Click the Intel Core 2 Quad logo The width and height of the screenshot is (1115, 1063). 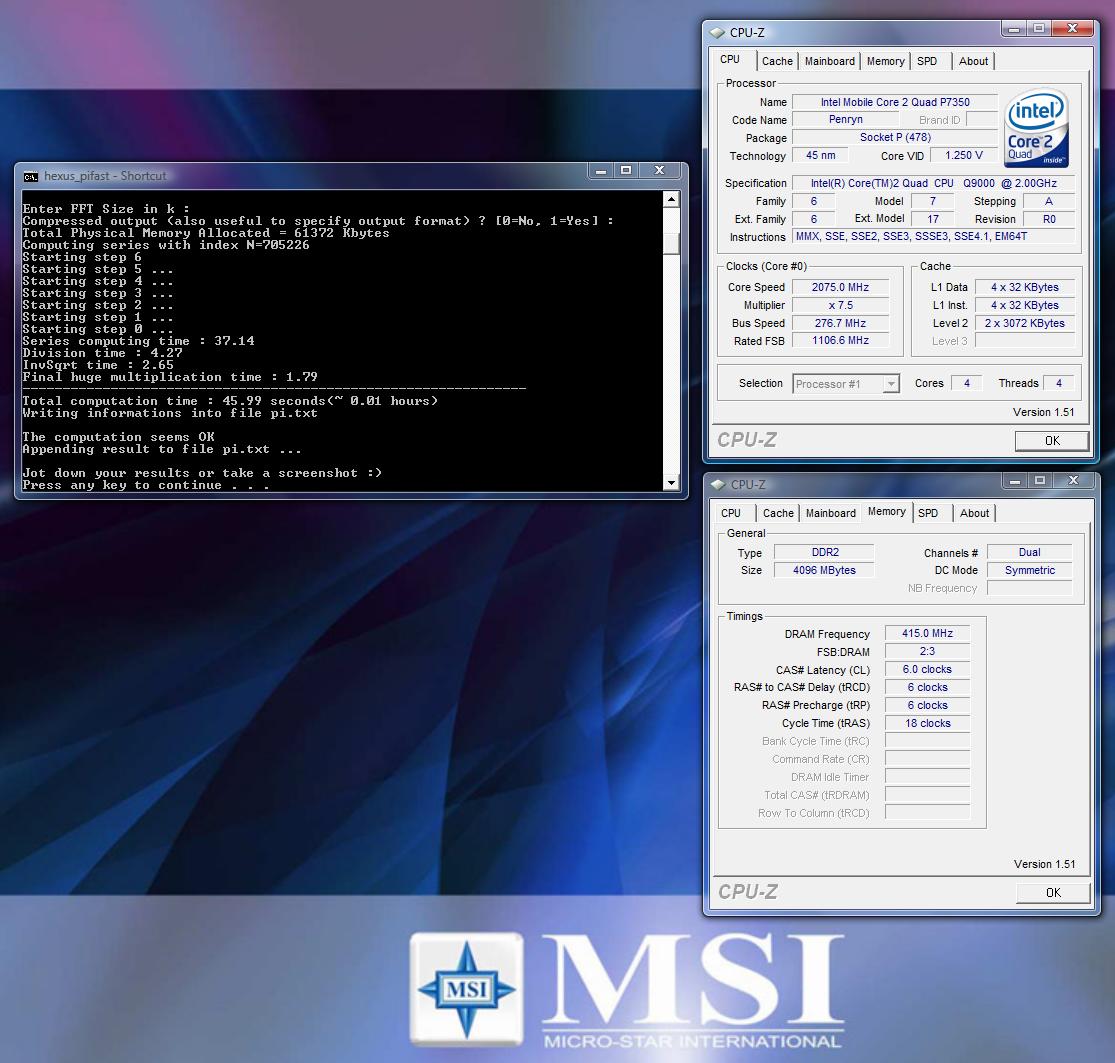click(1036, 127)
